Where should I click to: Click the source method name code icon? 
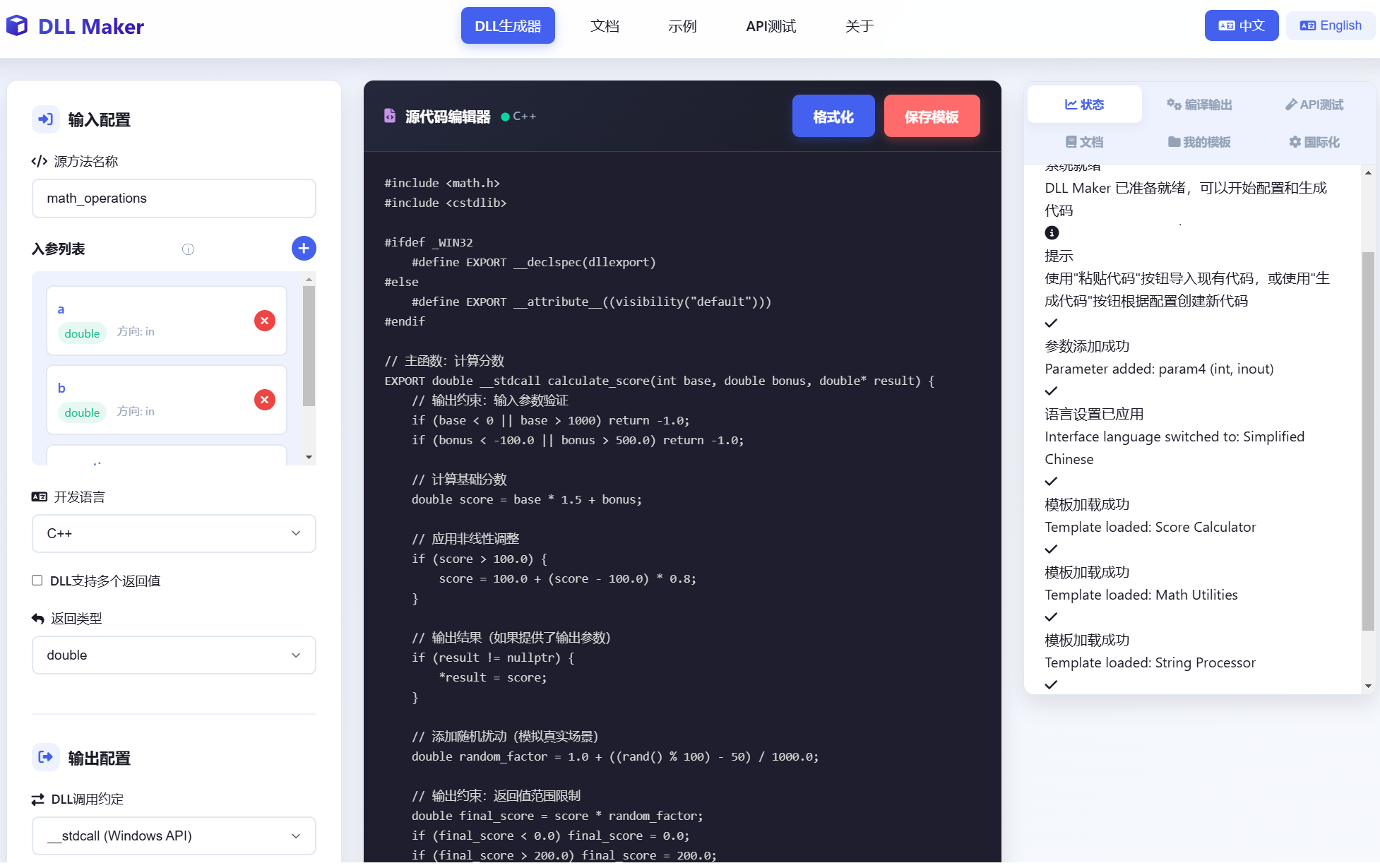[40, 162]
